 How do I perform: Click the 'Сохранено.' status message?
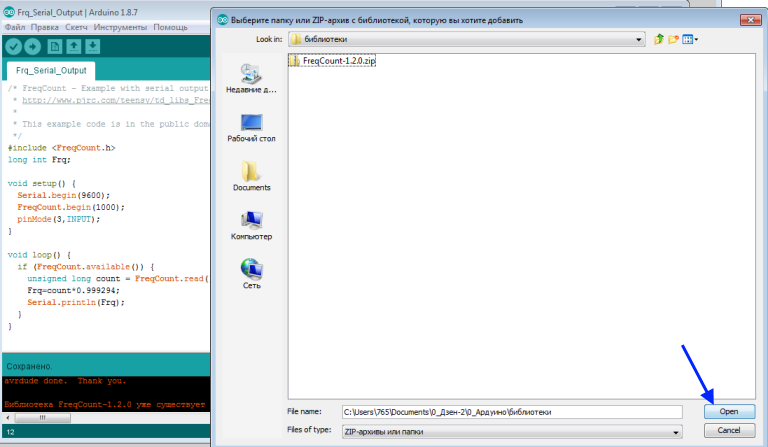click(x=29, y=366)
